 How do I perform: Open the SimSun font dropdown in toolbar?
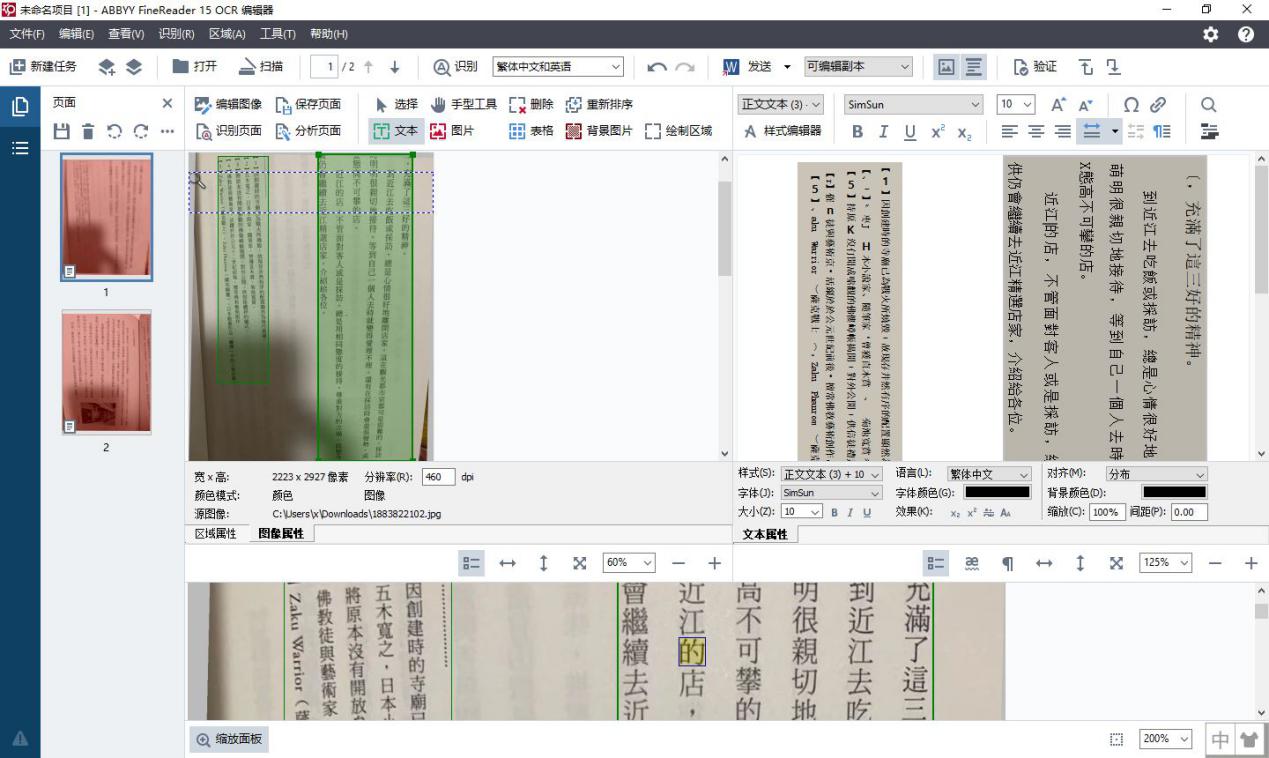coord(913,104)
